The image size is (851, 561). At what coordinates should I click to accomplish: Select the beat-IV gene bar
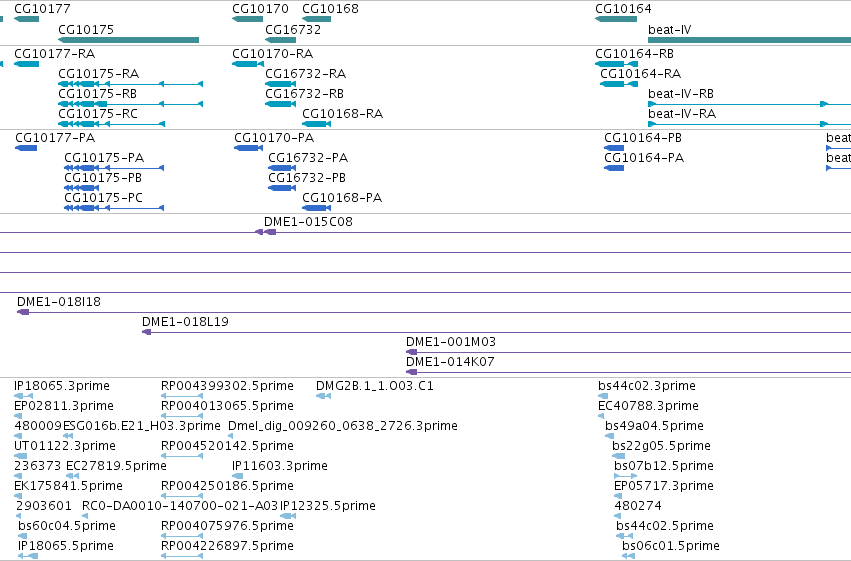(750, 40)
